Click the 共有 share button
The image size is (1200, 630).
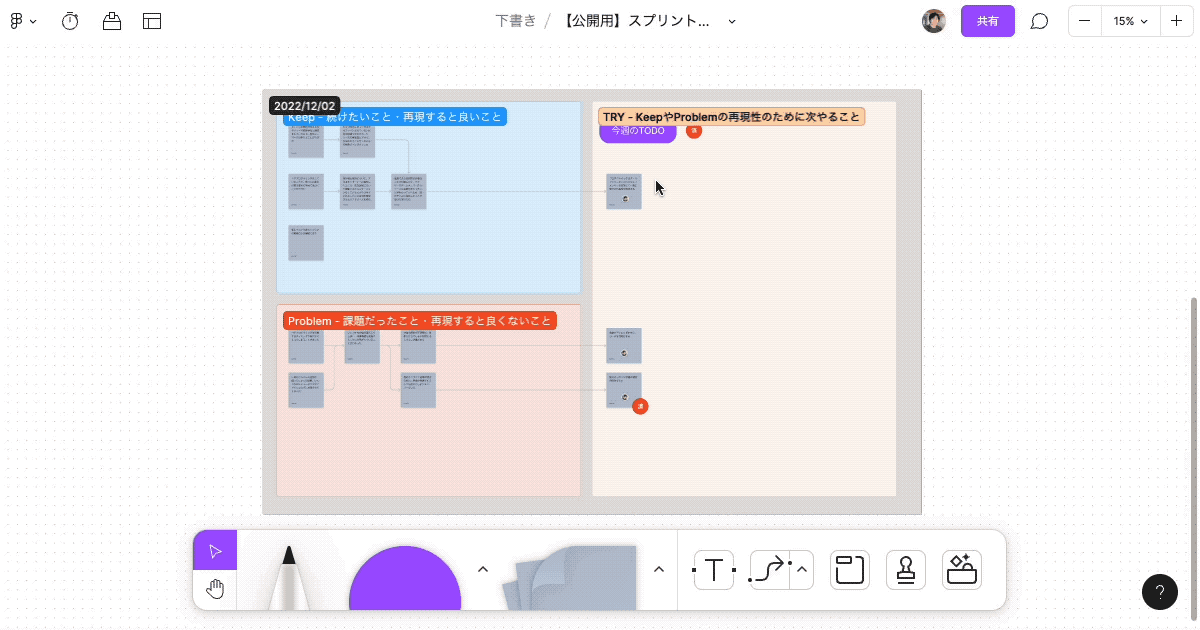pyautogui.click(x=988, y=21)
